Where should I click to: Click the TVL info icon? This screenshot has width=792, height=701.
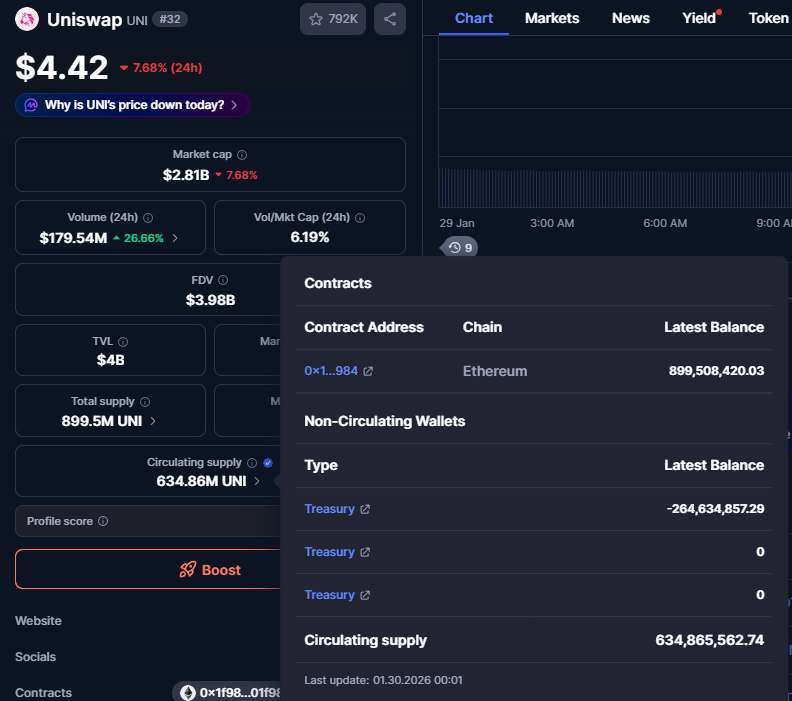point(123,342)
